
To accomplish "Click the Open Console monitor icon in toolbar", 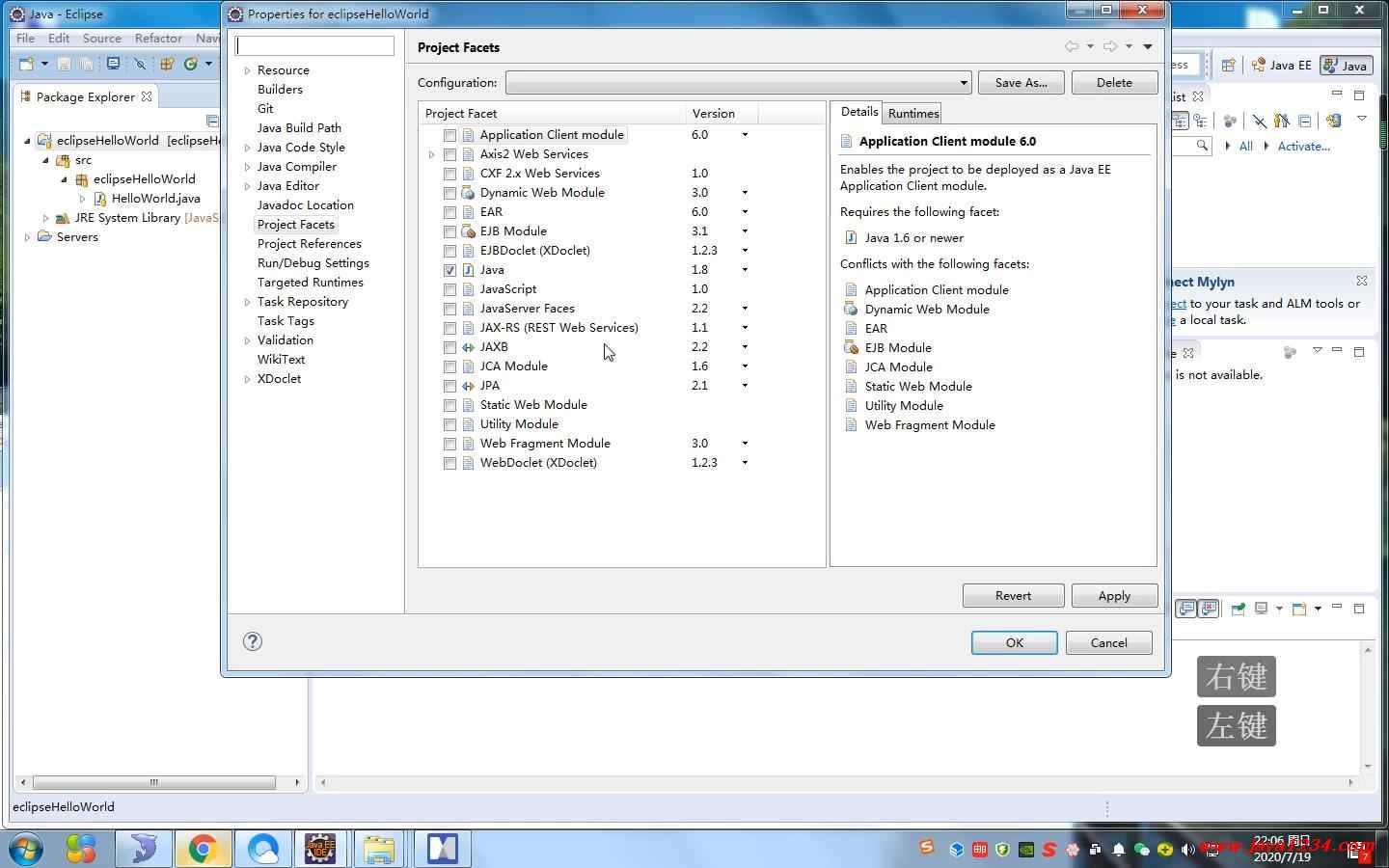I will [114, 64].
